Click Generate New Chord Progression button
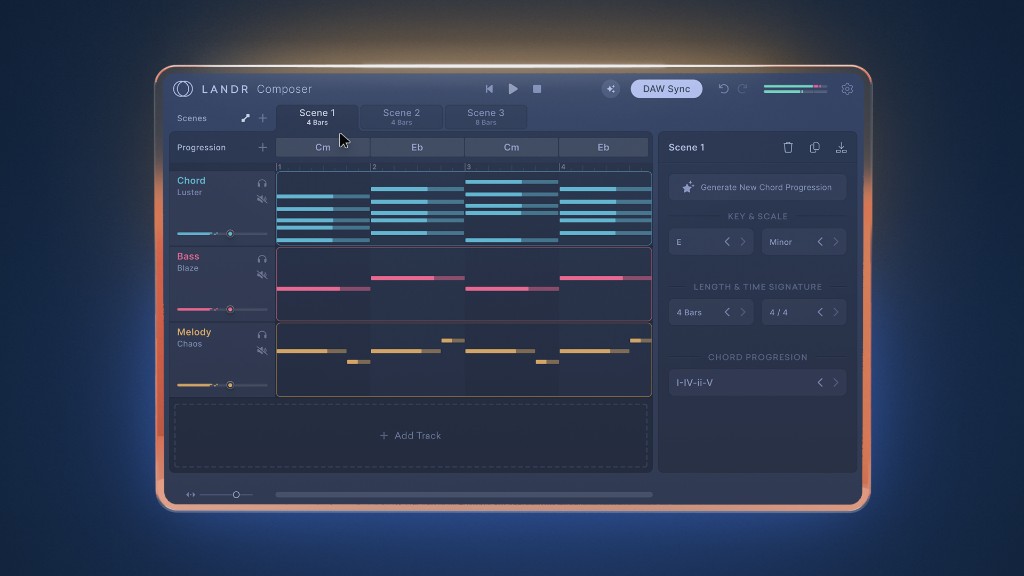Viewport: 1024px width, 576px height. (757, 187)
